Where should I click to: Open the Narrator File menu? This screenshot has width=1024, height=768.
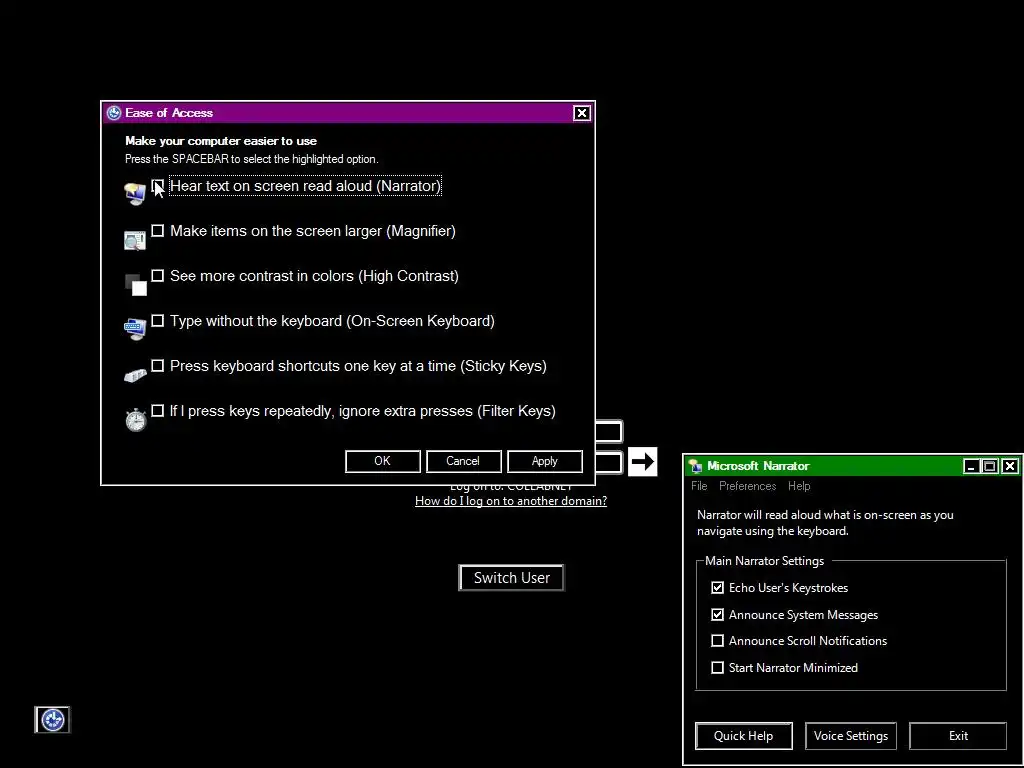click(x=699, y=486)
